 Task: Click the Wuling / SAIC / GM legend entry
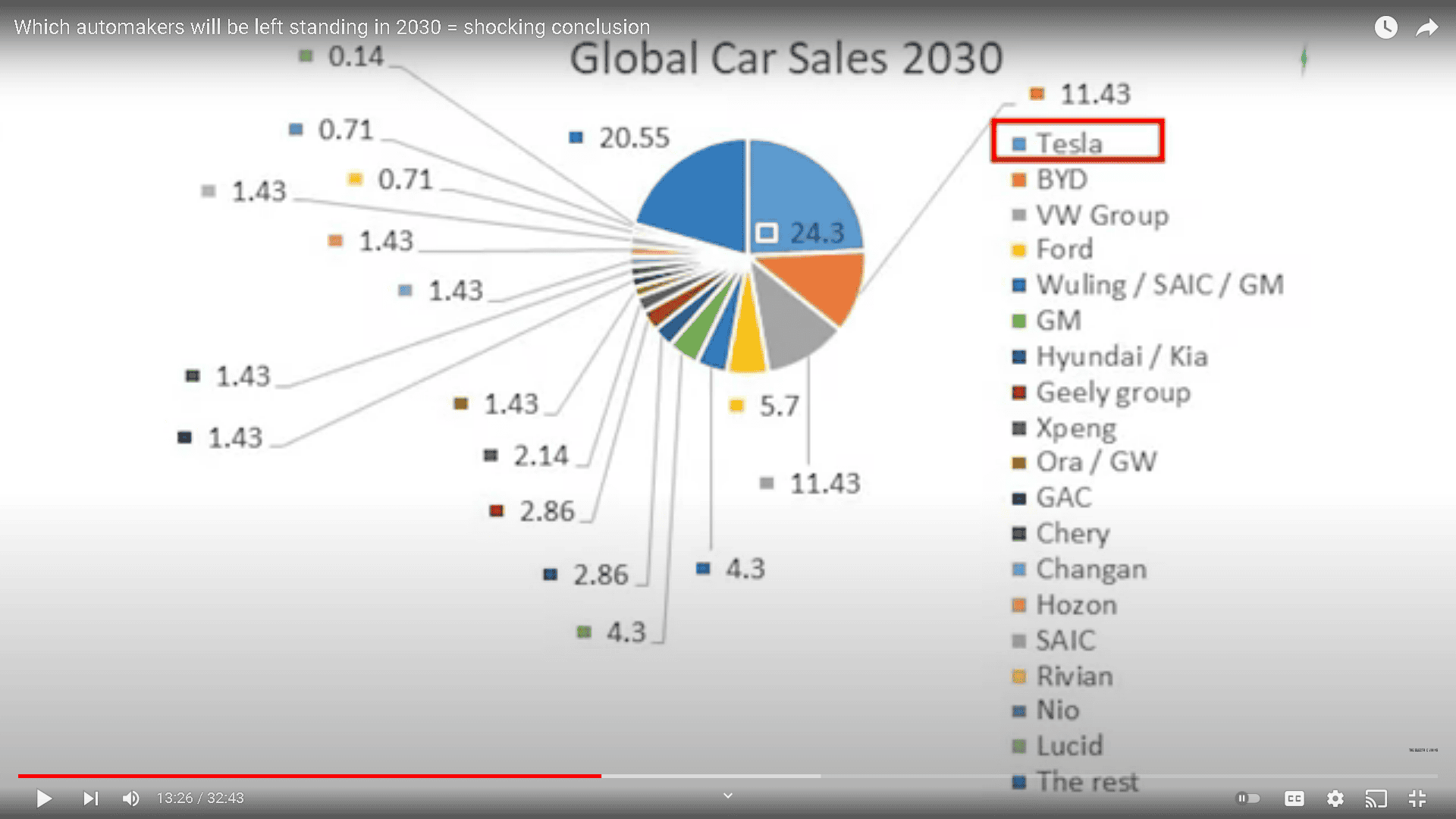click(1148, 285)
